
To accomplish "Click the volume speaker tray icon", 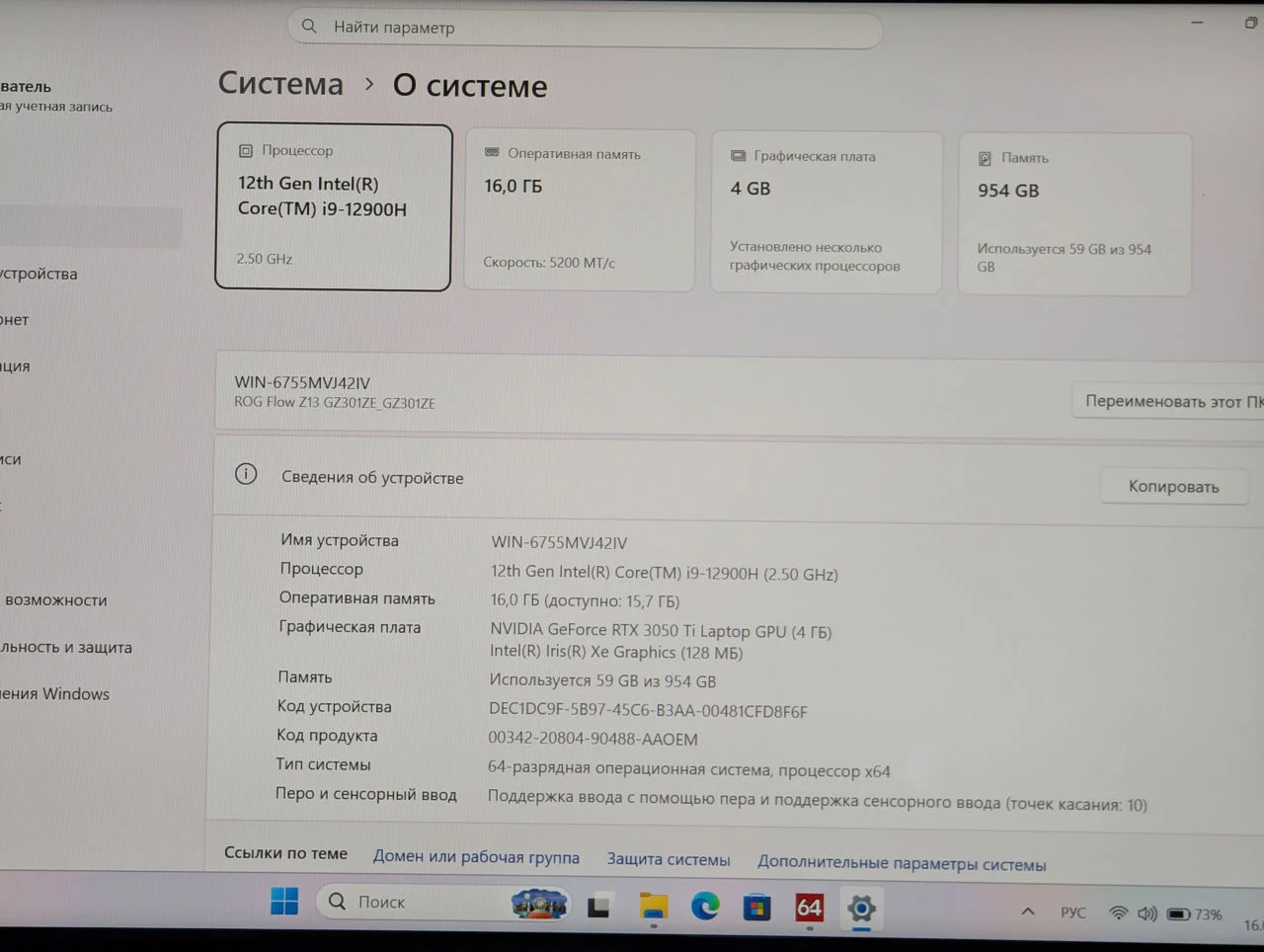I will 1146,913.
